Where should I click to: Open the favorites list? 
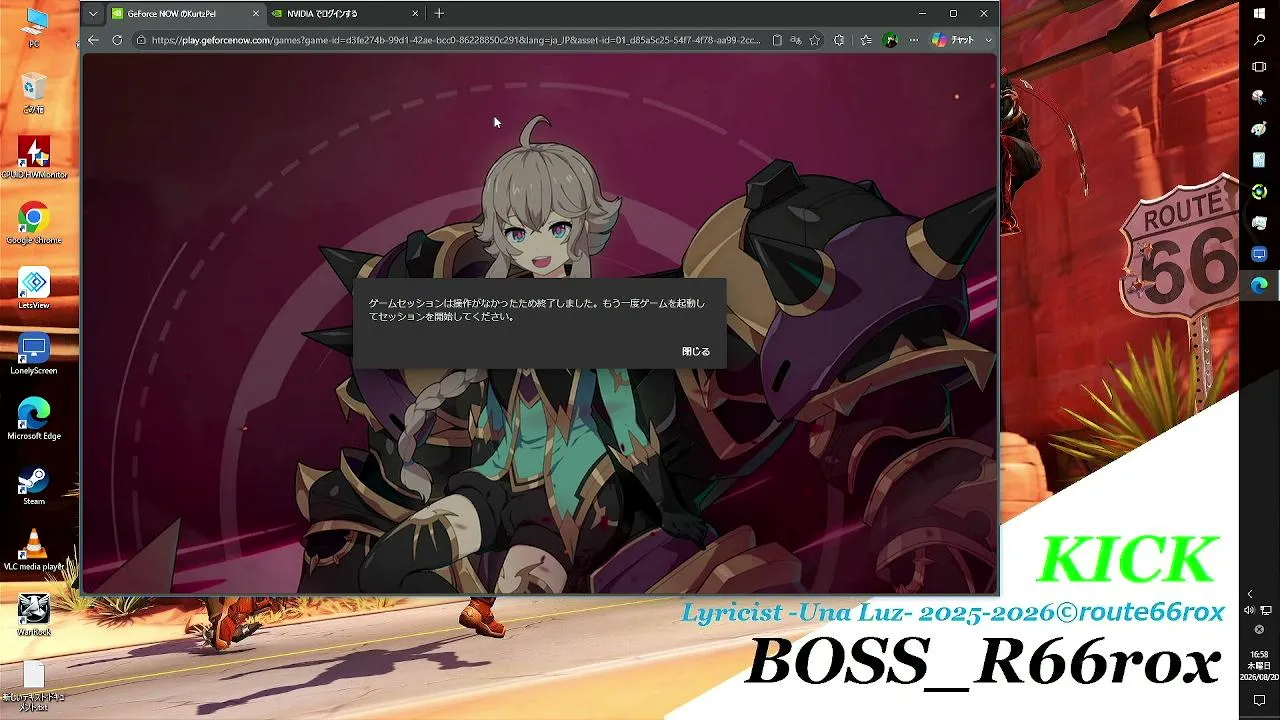click(x=866, y=40)
